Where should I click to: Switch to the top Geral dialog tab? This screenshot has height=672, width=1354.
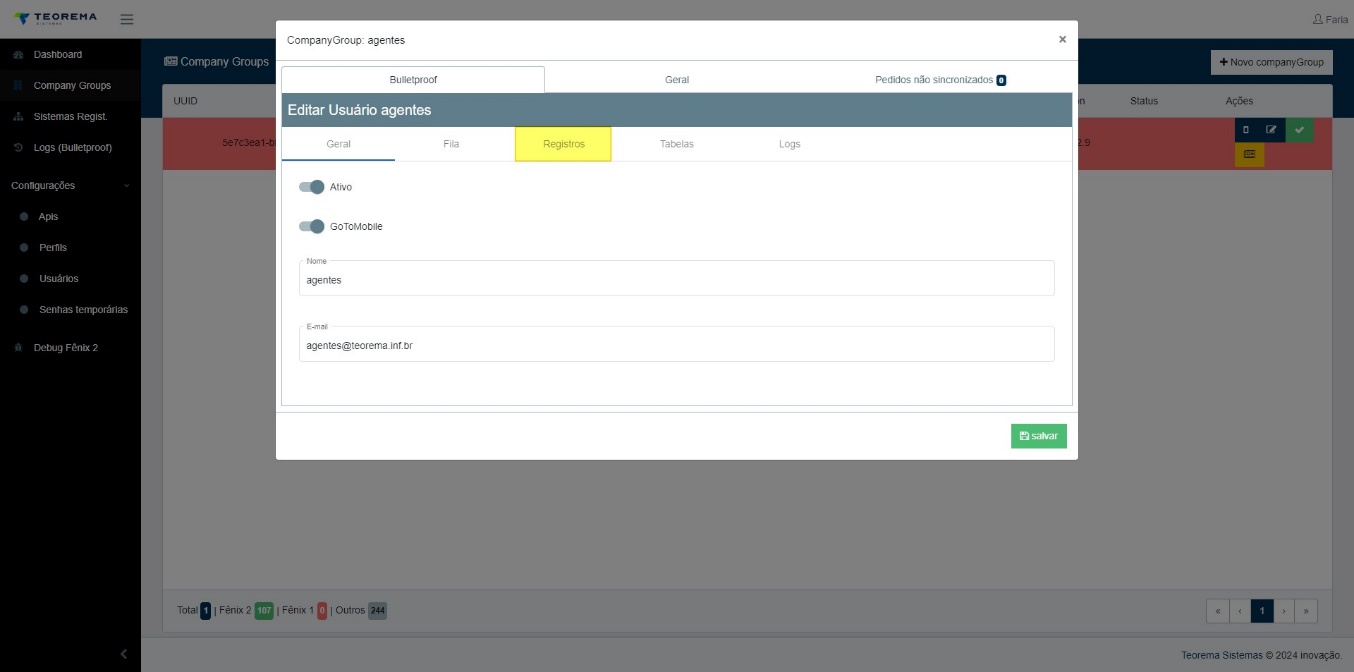coord(677,79)
